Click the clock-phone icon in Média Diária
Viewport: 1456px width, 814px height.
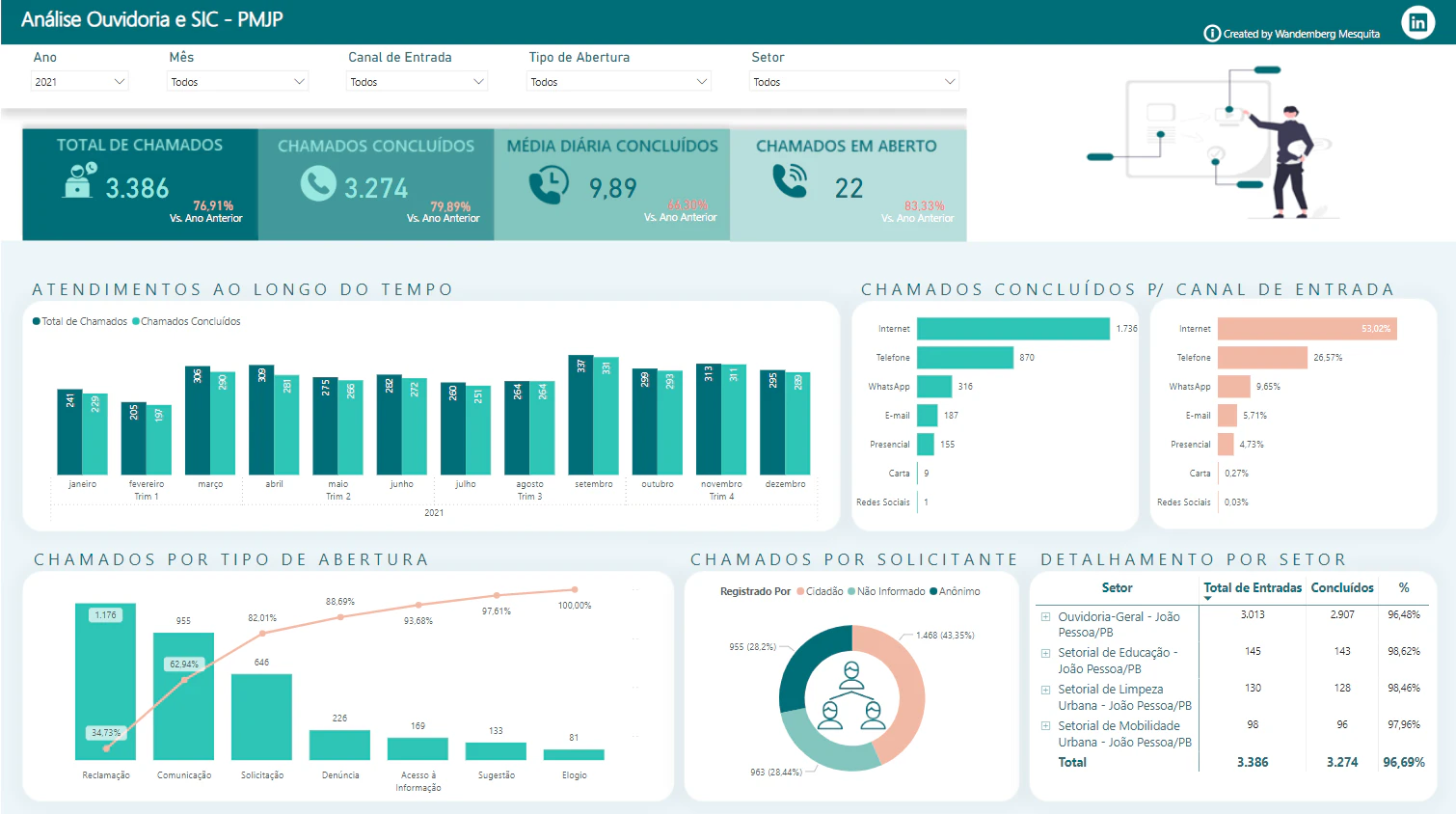(549, 184)
